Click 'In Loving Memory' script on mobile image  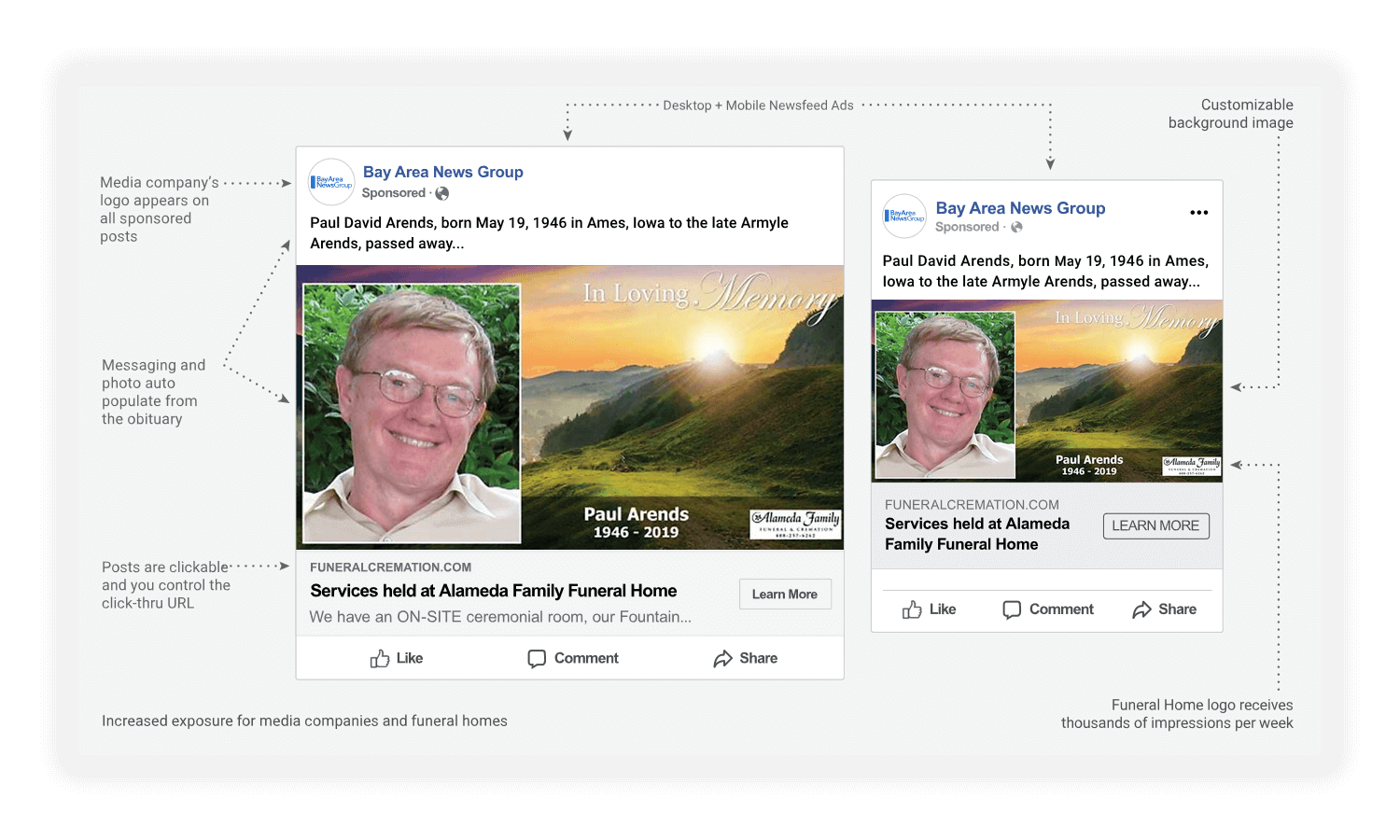[x=1136, y=318]
